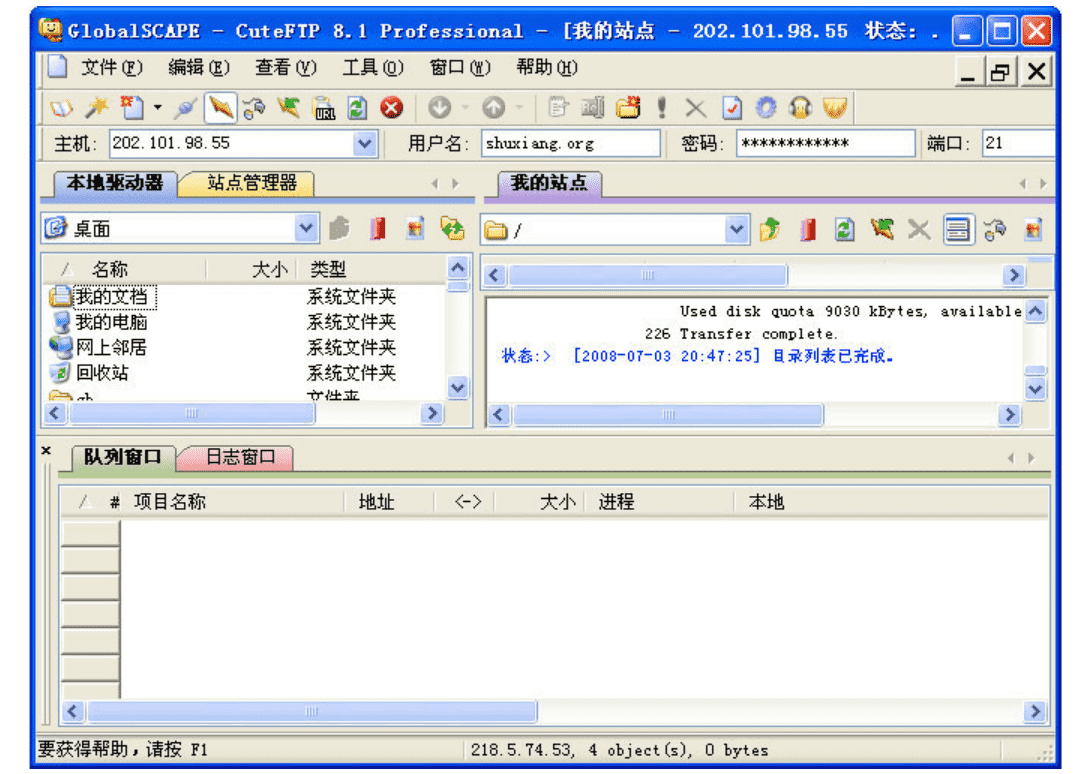This screenshot has height=774, width=1077.
Task: Click the Disconnect icon in main toolbar
Action: (221, 107)
